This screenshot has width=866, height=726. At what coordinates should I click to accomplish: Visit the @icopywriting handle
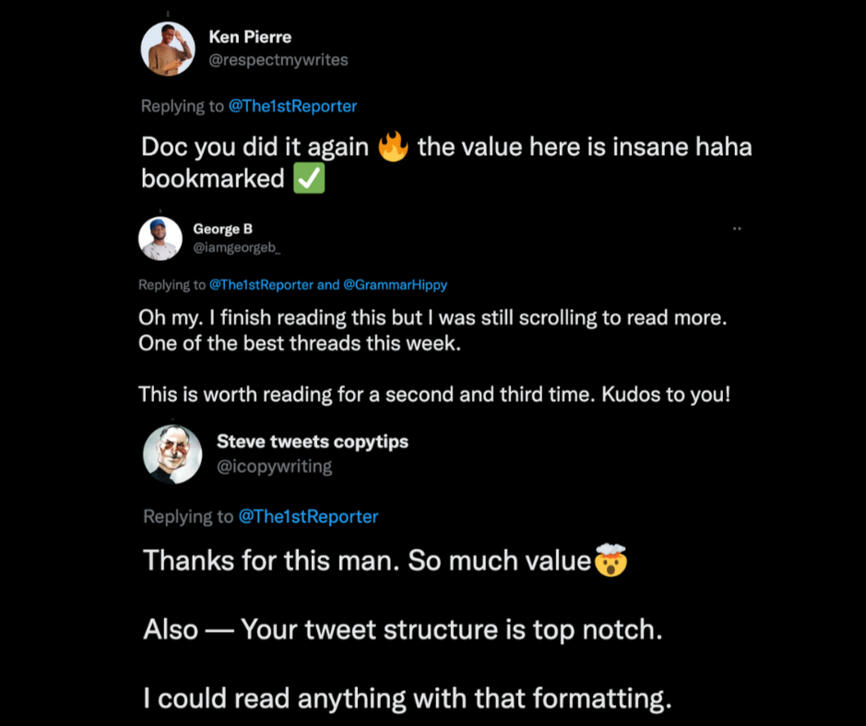pyautogui.click(x=274, y=466)
